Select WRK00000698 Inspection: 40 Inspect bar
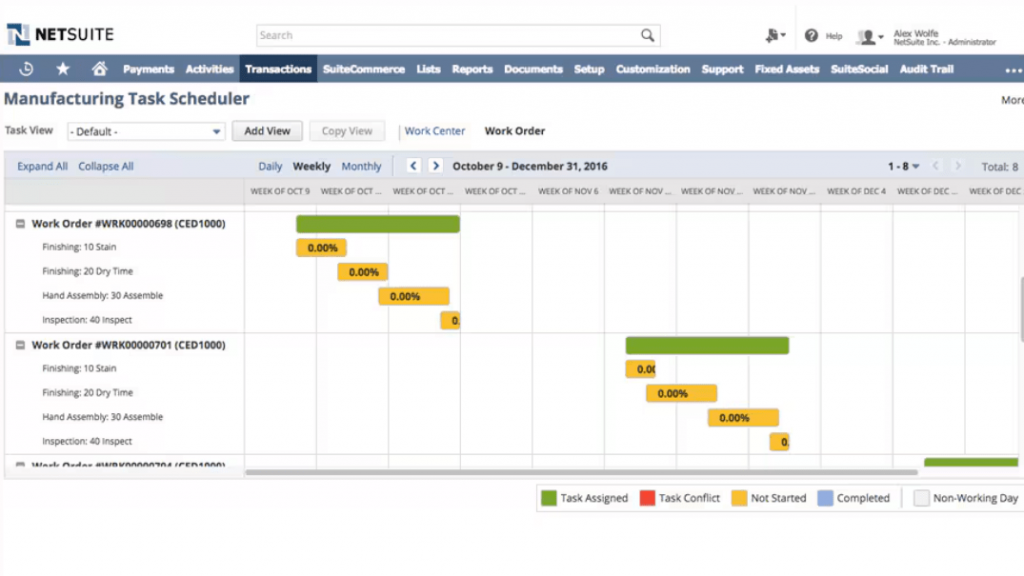Viewport: 1024px width, 576px height. click(x=450, y=321)
